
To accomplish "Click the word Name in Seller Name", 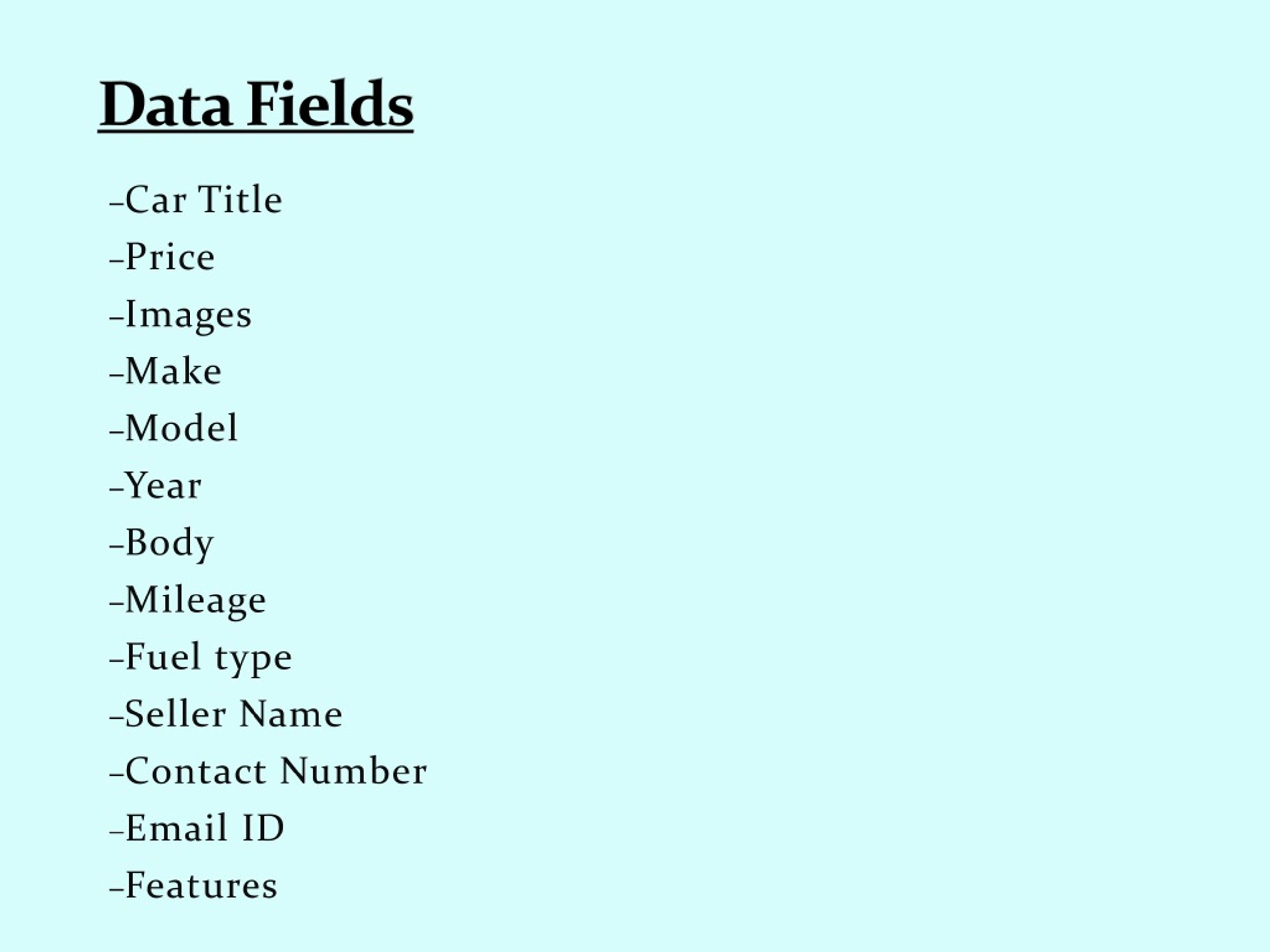I will tap(291, 714).
